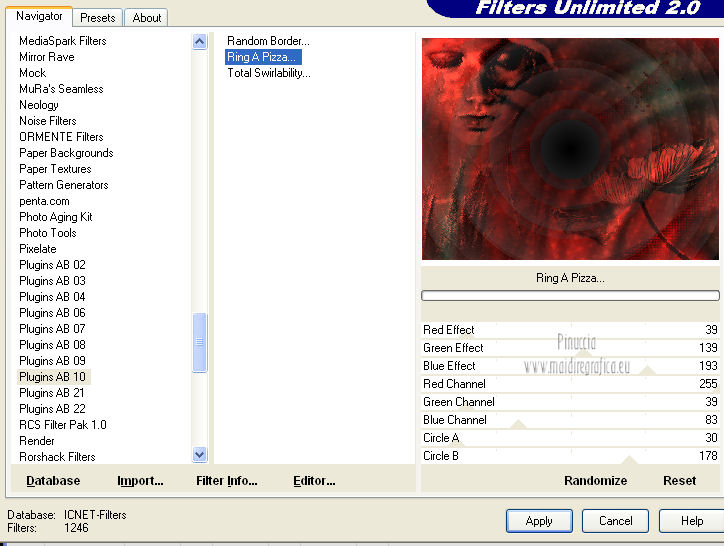The image size is (724, 546).
Task: Select Noise Filters category
Action: coord(48,121)
